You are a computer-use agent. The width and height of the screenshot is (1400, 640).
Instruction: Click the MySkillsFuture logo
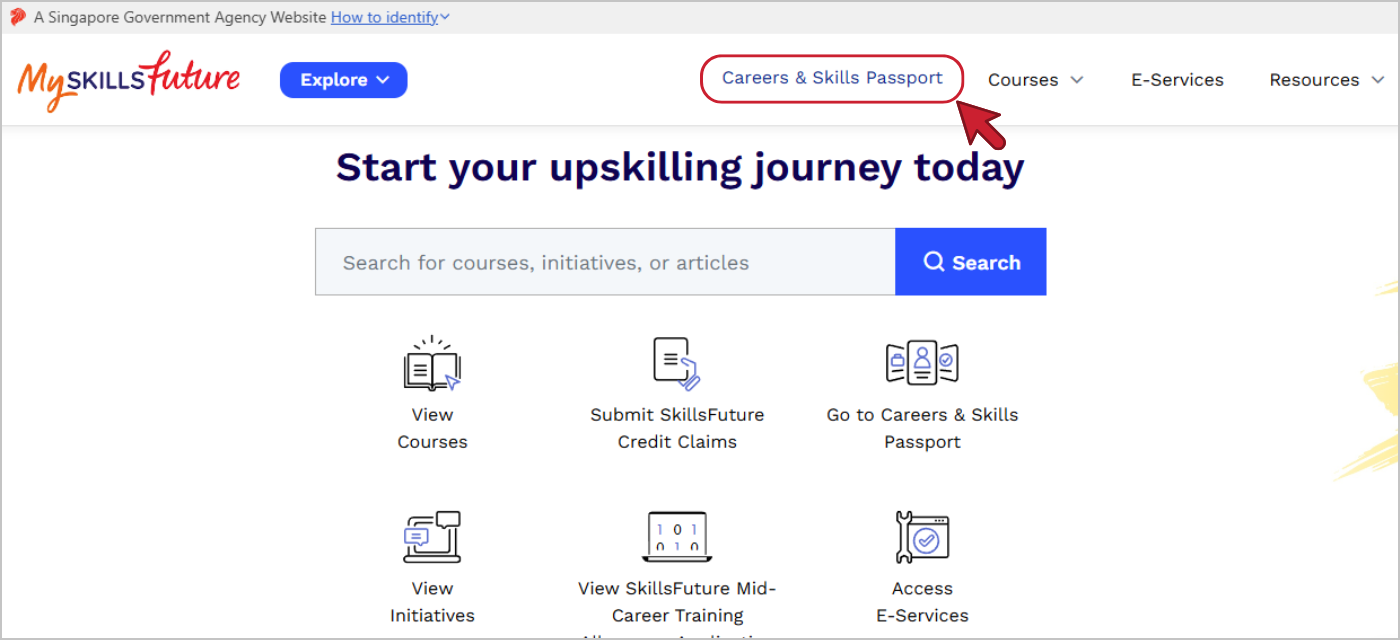pos(128,80)
